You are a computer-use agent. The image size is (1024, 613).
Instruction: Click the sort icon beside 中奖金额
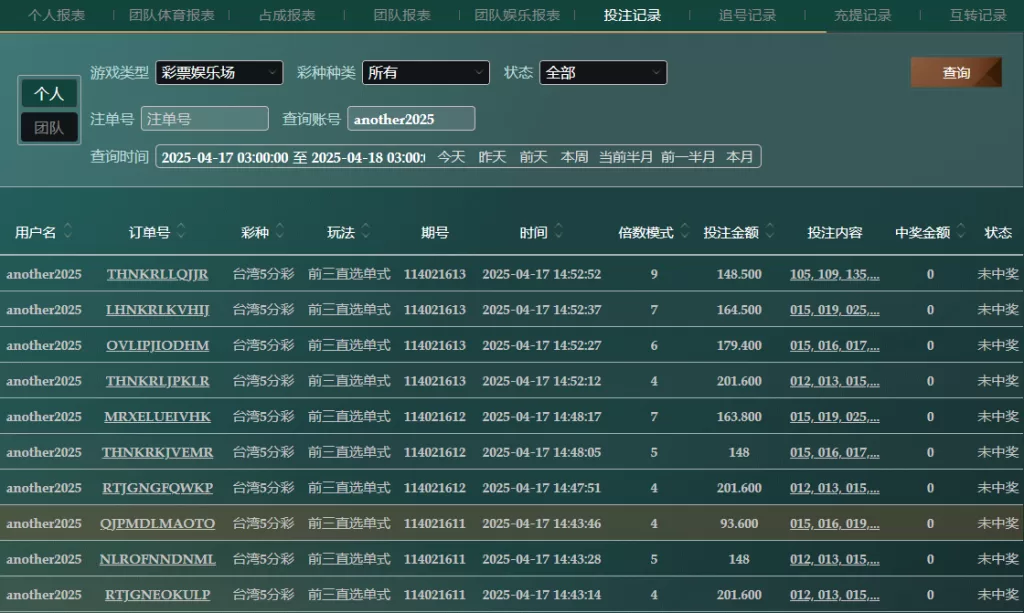pos(961,232)
